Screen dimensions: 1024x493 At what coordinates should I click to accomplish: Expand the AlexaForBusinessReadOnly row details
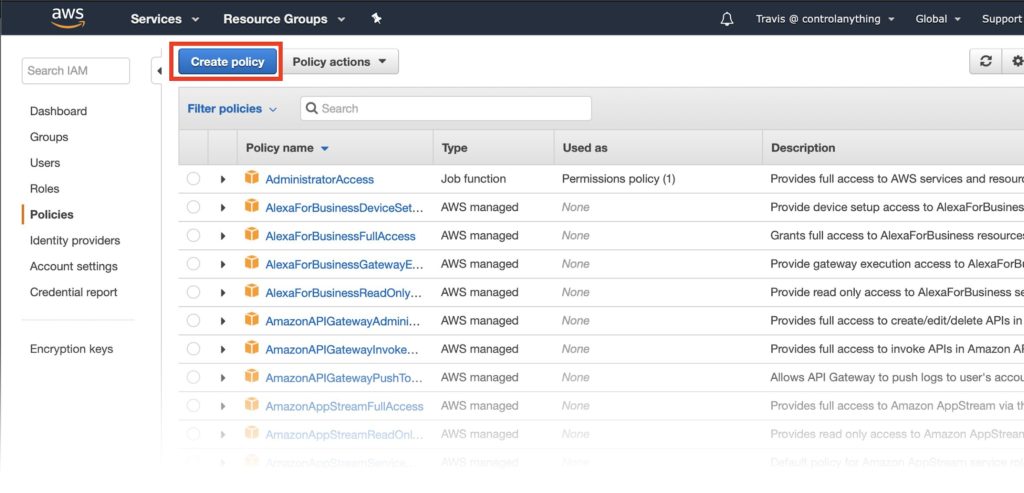[x=223, y=293]
